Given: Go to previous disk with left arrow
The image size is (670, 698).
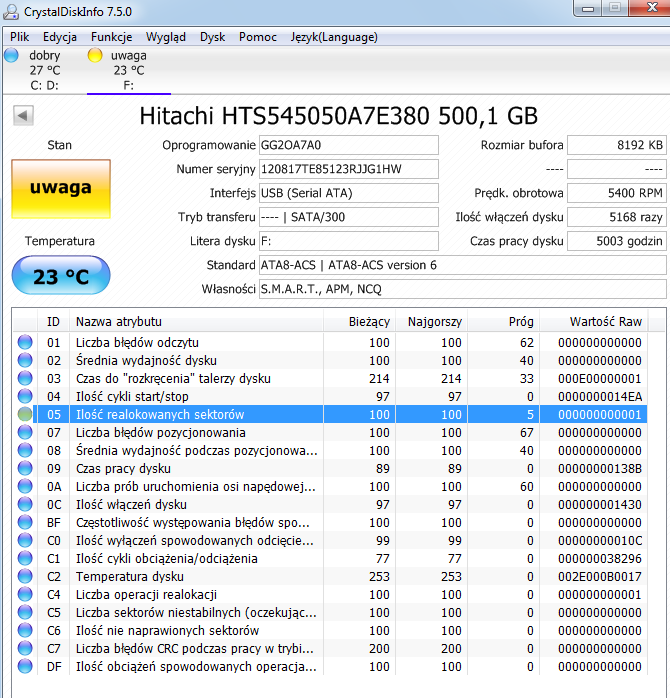Looking at the screenshot, I should click(x=23, y=116).
